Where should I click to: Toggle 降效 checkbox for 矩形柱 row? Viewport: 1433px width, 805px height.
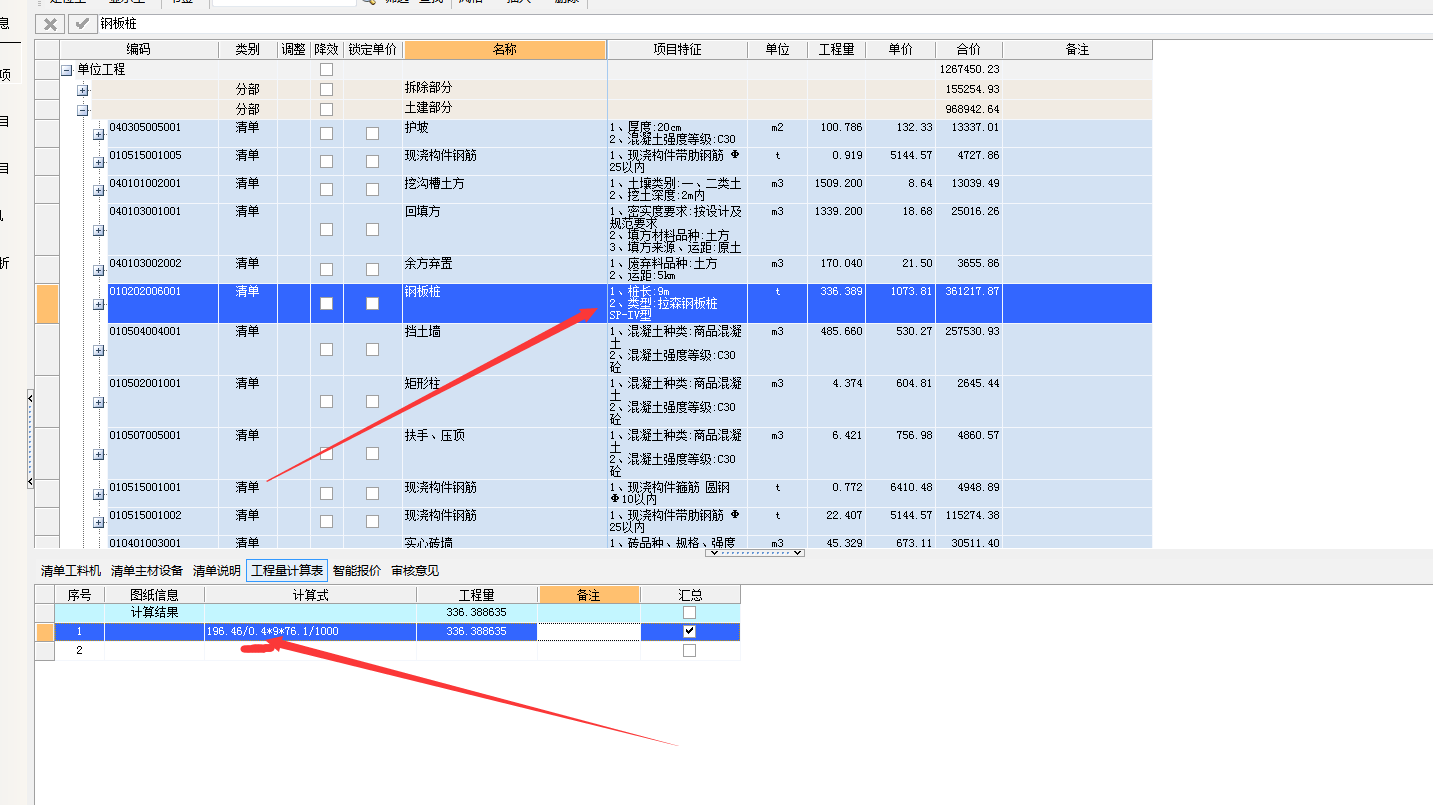pos(326,401)
